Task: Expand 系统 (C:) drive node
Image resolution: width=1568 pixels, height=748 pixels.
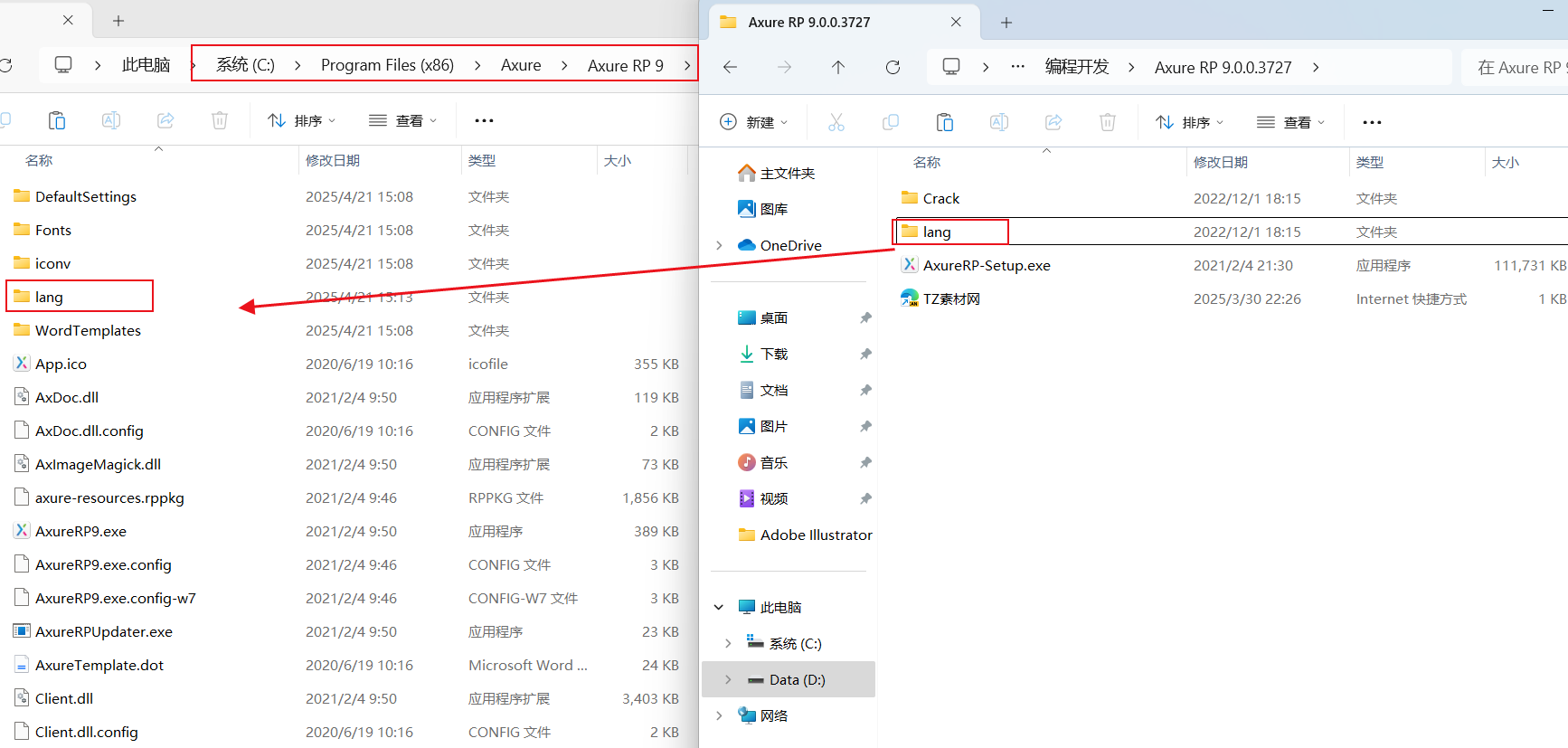Action: (728, 643)
